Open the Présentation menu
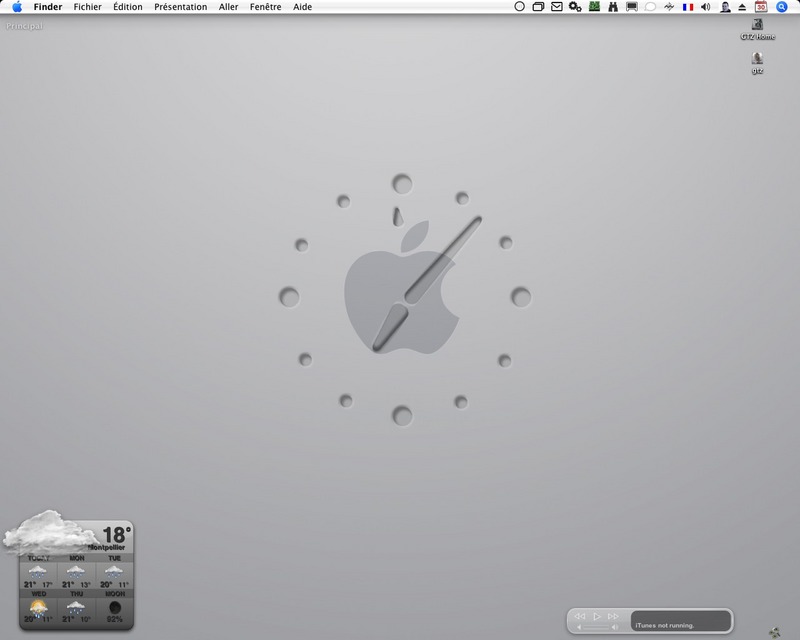This screenshot has width=800, height=640. tap(180, 7)
